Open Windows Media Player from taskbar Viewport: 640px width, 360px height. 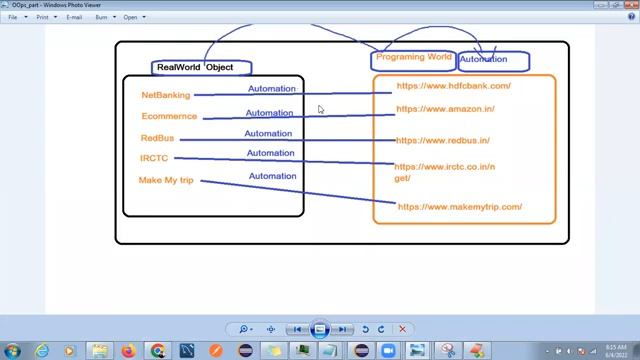[69, 351]
